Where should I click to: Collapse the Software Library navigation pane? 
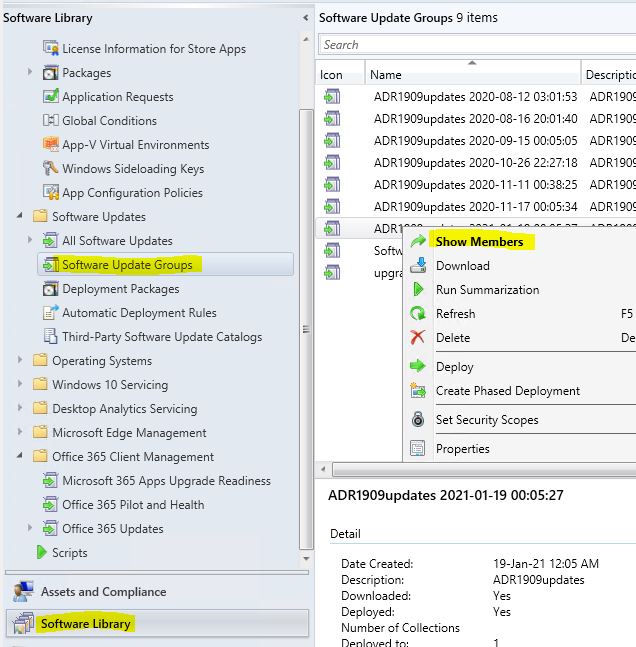pos(305,18)
